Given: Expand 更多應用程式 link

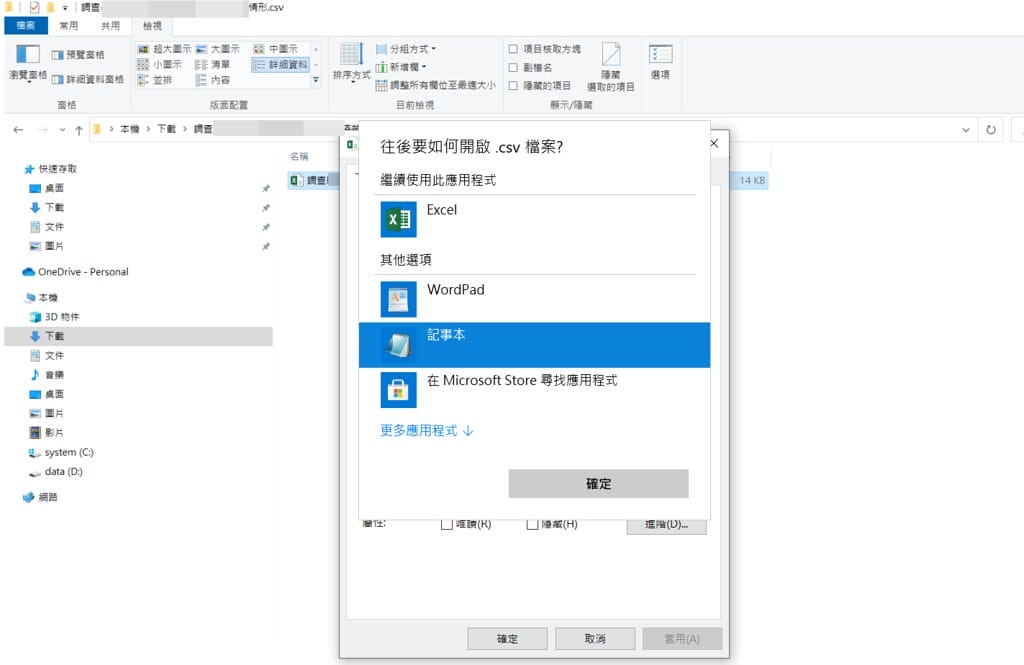Looking at the screenshot, I should 426,430.
